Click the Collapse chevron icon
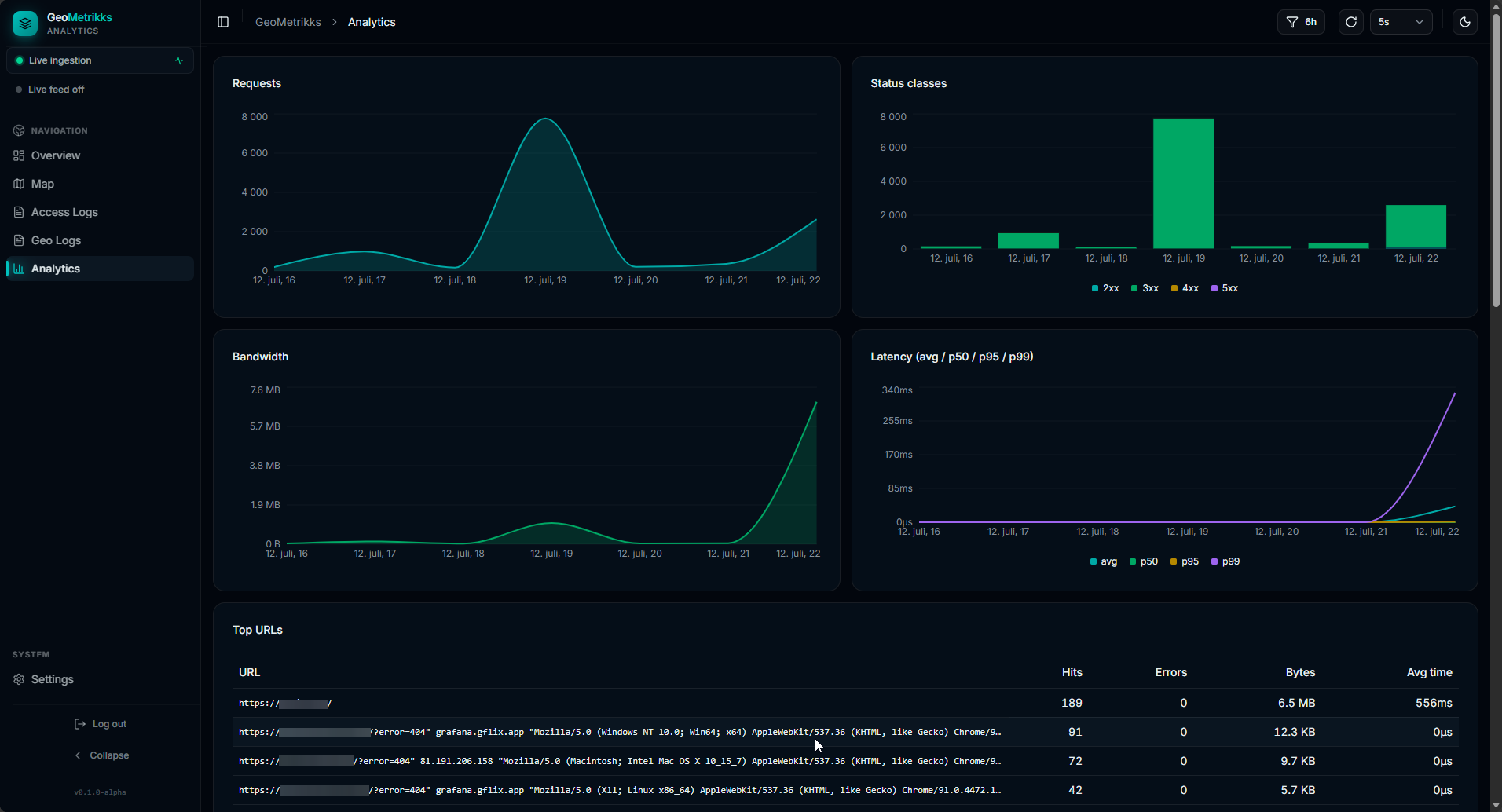This screenshot has width=1502, height=812. 78,755
